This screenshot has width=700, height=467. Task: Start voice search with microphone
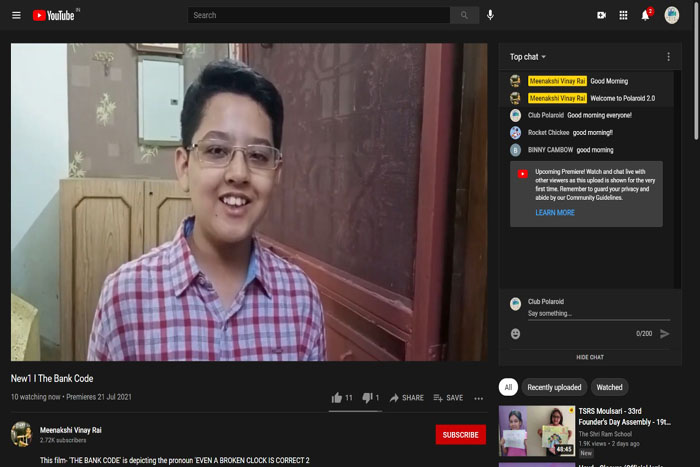[490, 15]
